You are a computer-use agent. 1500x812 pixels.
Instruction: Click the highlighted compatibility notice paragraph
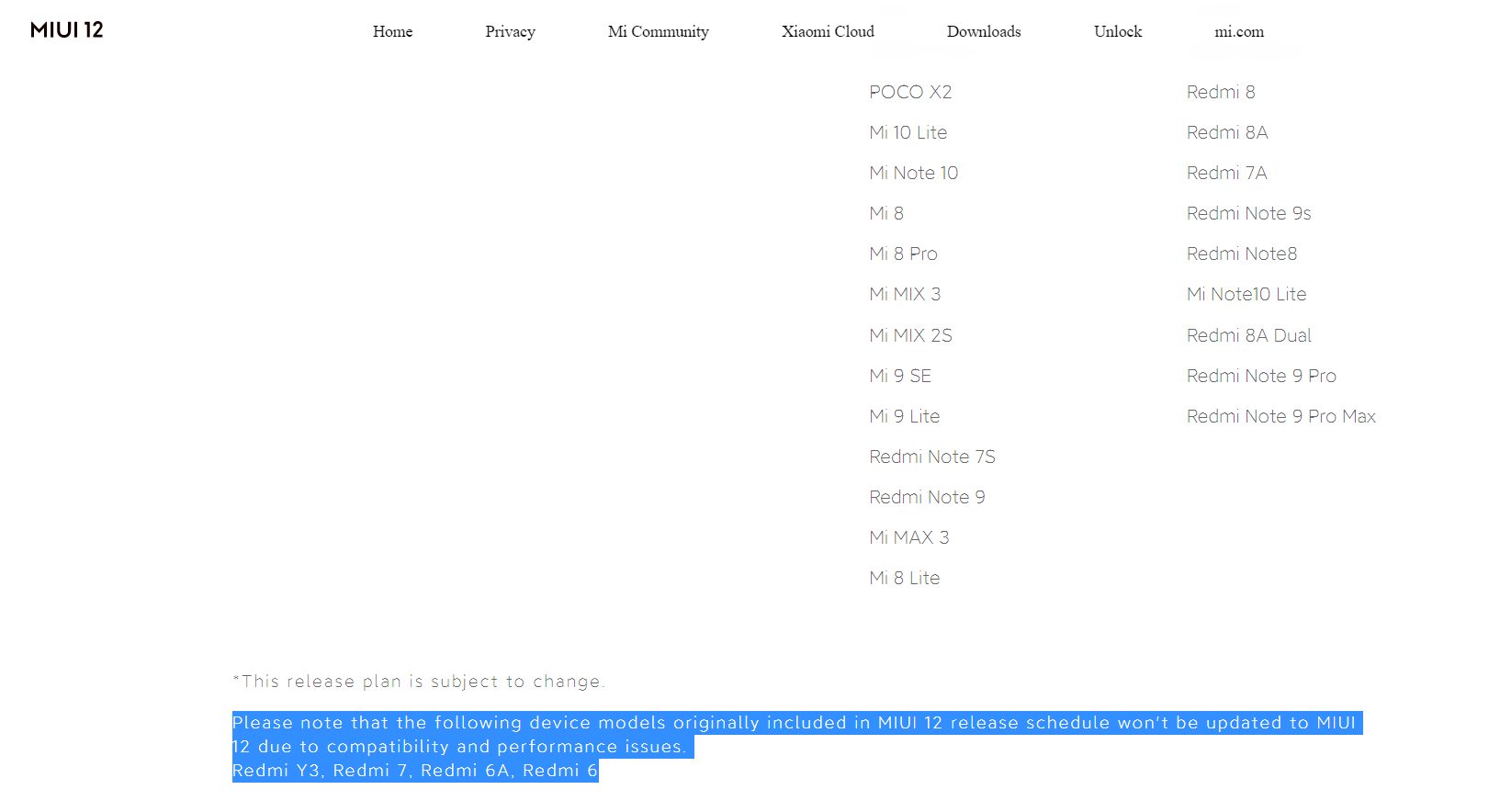[797, 747]
